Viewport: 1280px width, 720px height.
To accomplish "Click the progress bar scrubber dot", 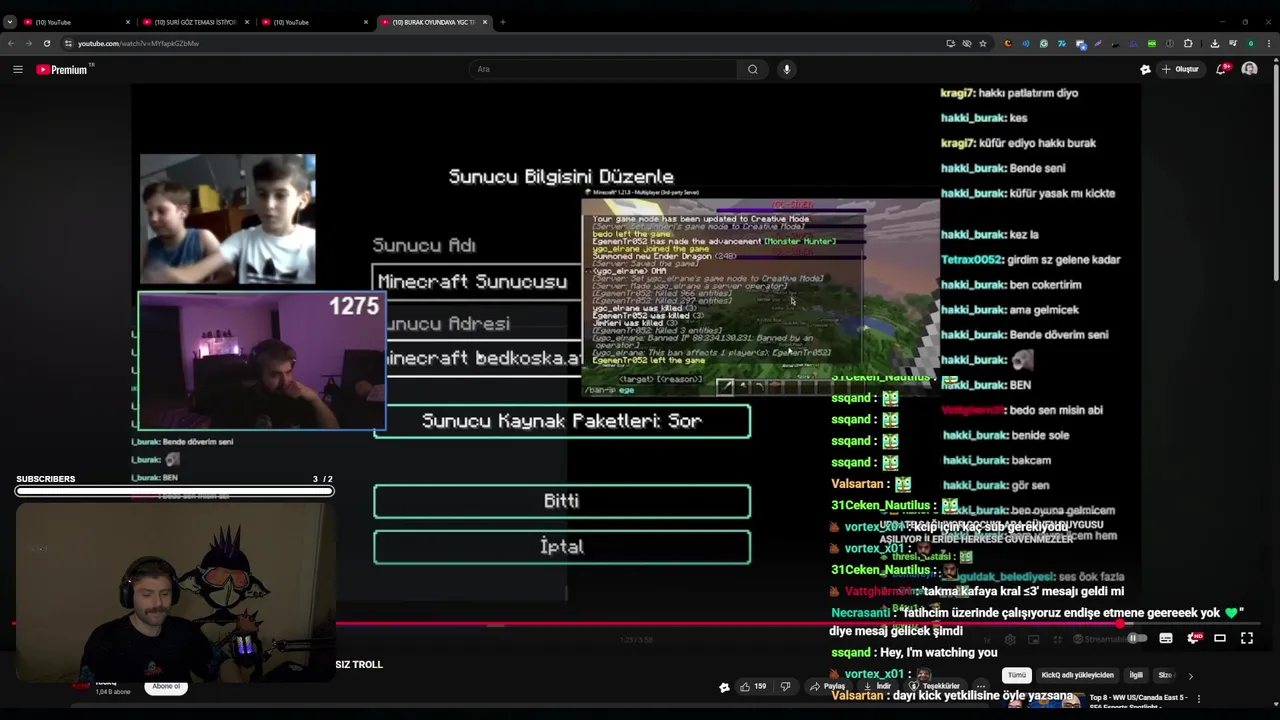I will pos(1121,624).
